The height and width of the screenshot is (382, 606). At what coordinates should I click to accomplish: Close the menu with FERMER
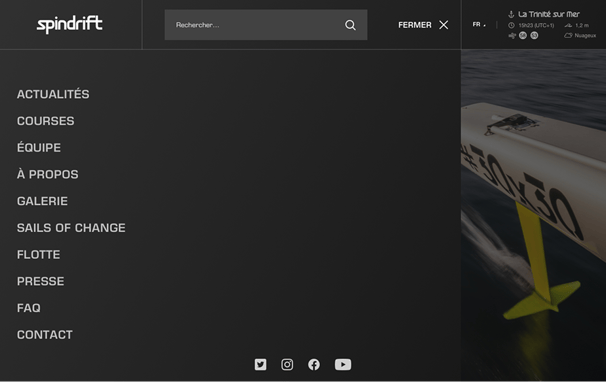pos(415,25)
